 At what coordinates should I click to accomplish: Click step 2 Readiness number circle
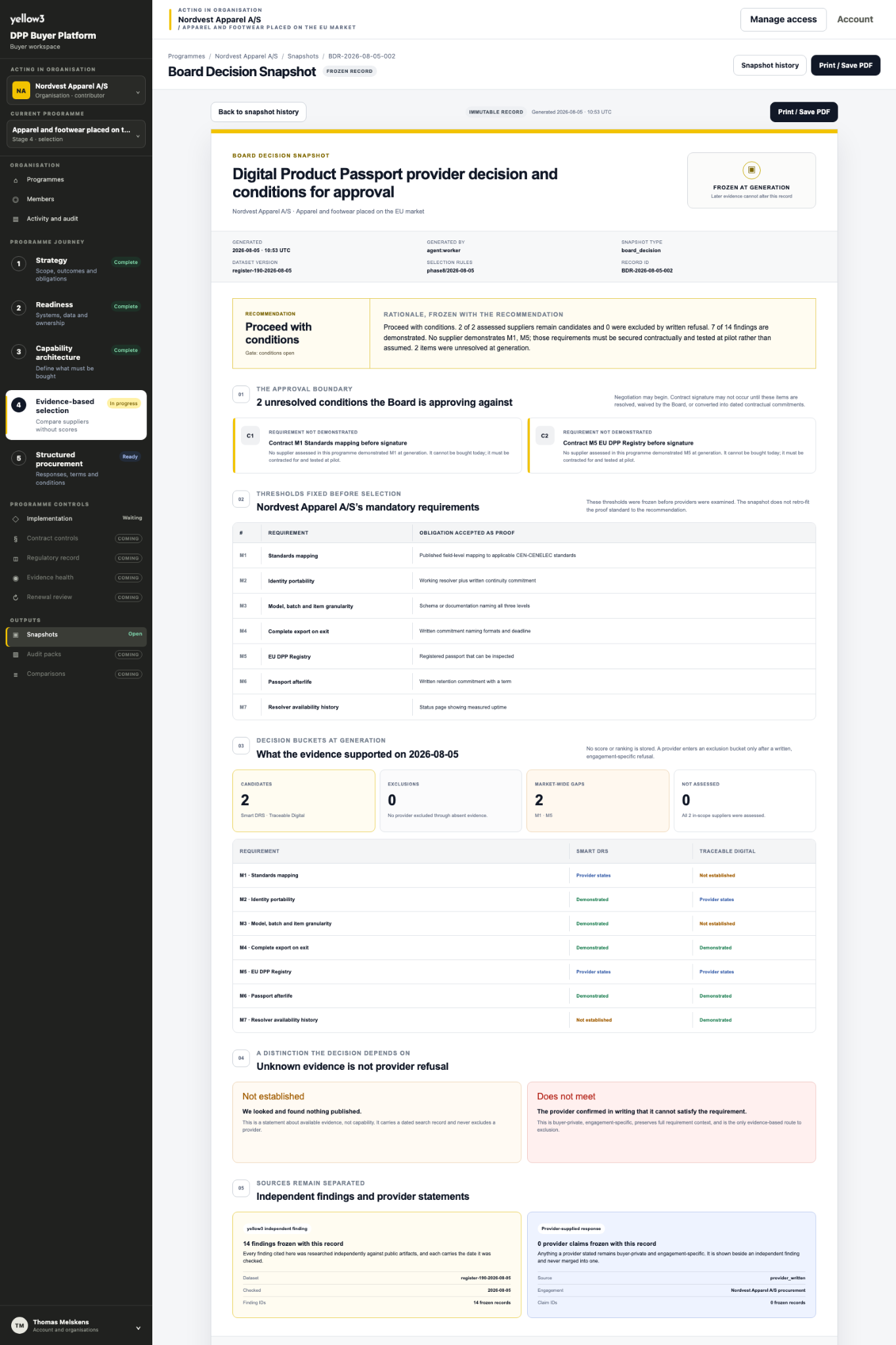point(19,308)
